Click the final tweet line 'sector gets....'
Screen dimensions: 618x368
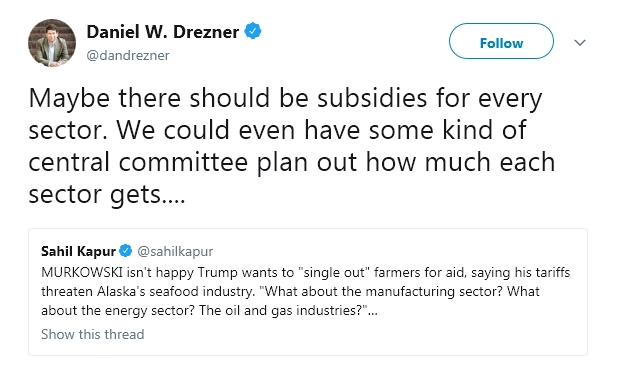(x=107, y=195)
